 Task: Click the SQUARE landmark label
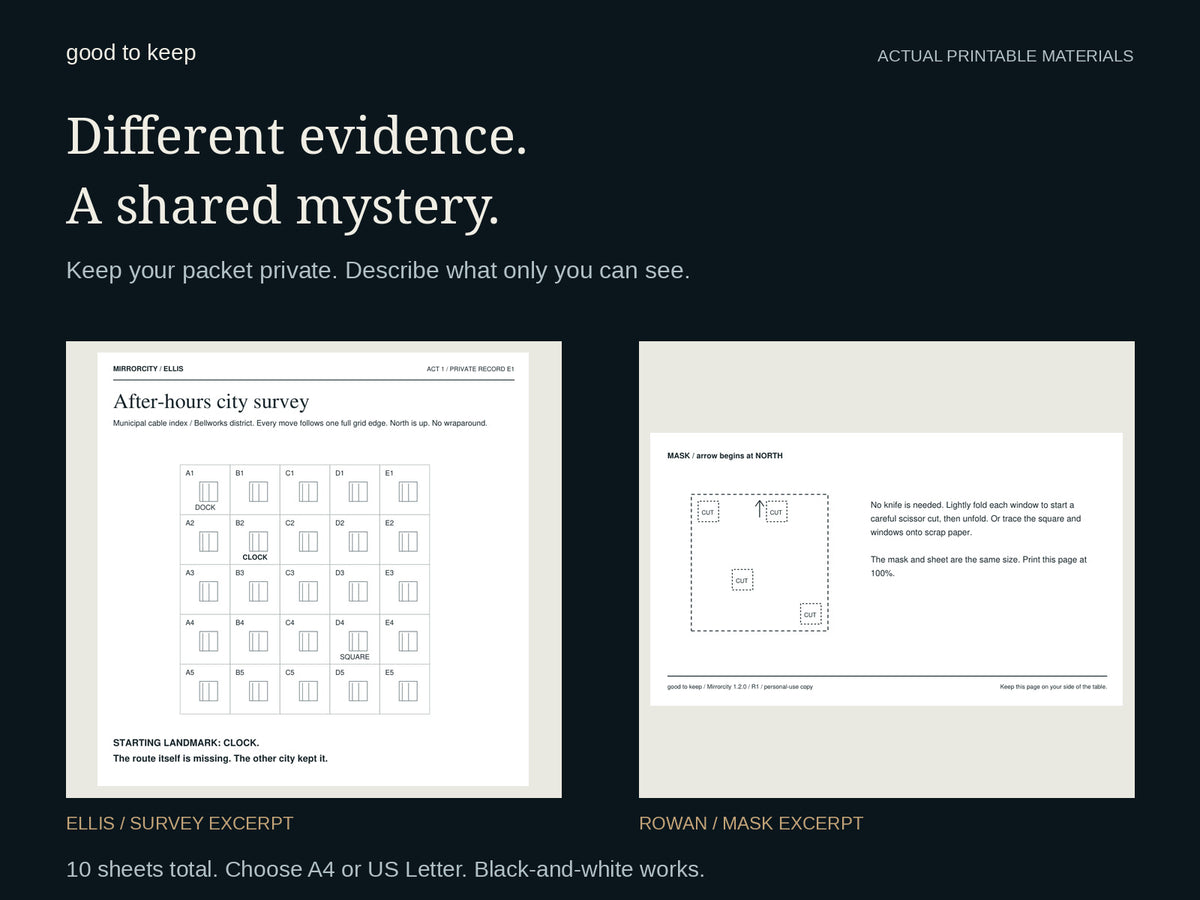[355, 658]
